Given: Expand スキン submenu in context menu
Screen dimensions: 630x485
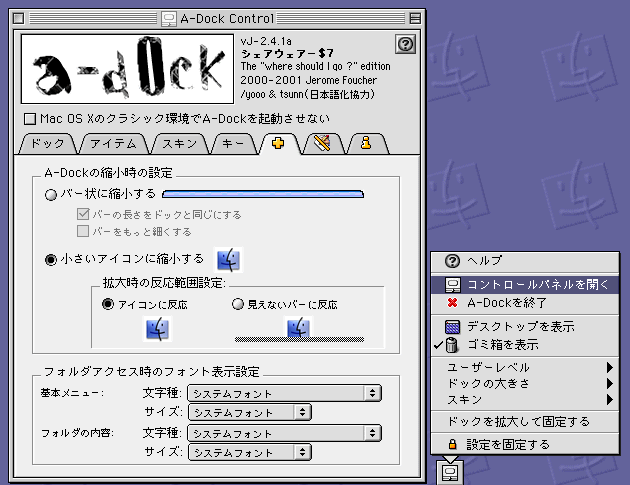Looking at the screenshot, I should tap(525, 399).
